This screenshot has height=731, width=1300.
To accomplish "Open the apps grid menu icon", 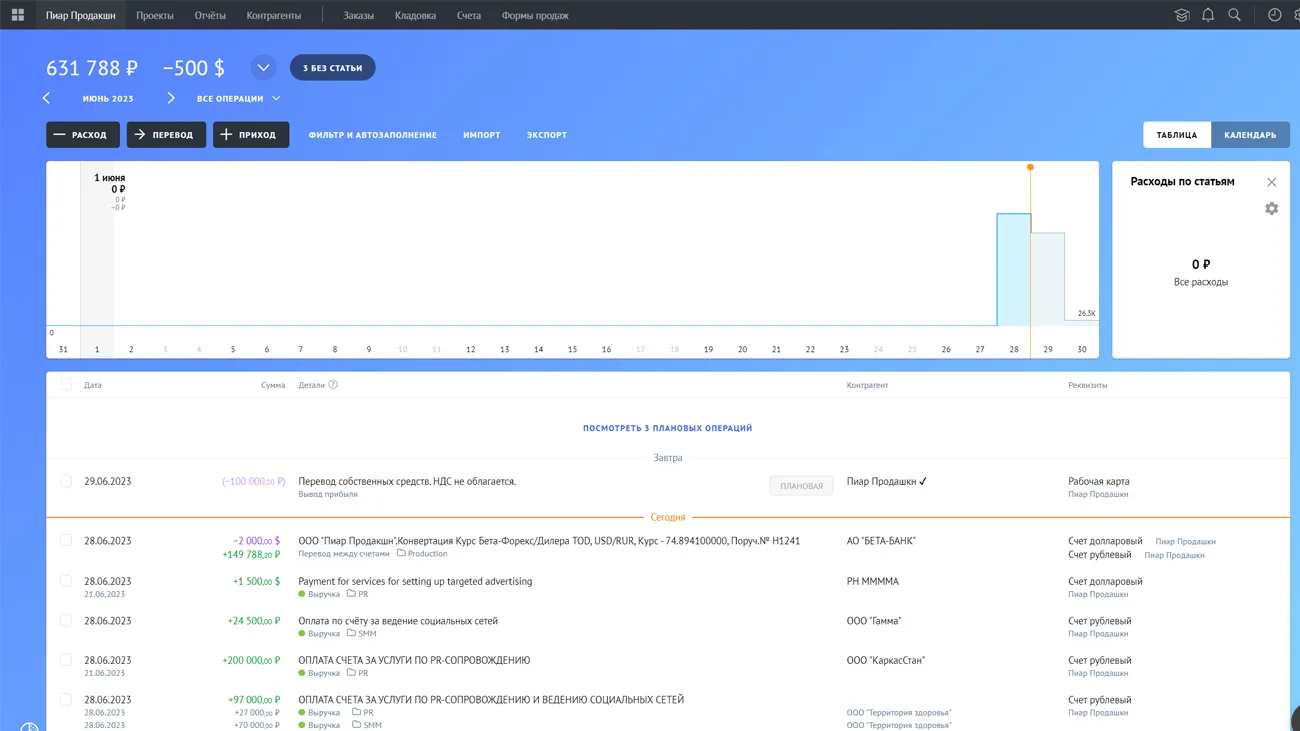I will [x=17, y=15].
